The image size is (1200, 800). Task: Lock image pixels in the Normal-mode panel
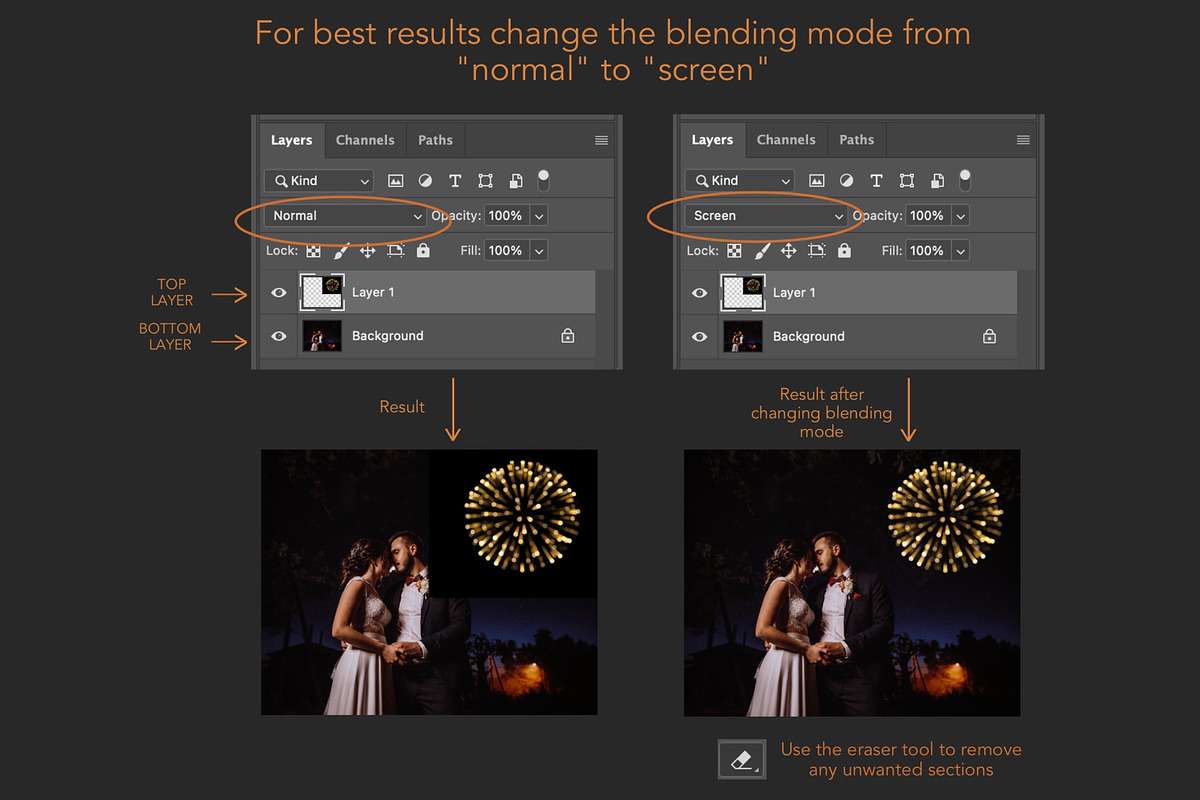tap(341, 251)
